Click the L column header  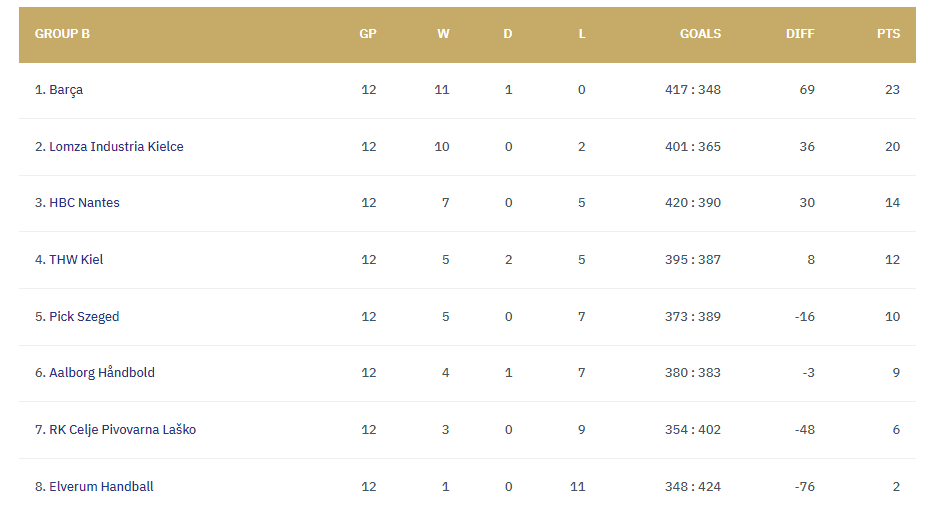[582, 34]
